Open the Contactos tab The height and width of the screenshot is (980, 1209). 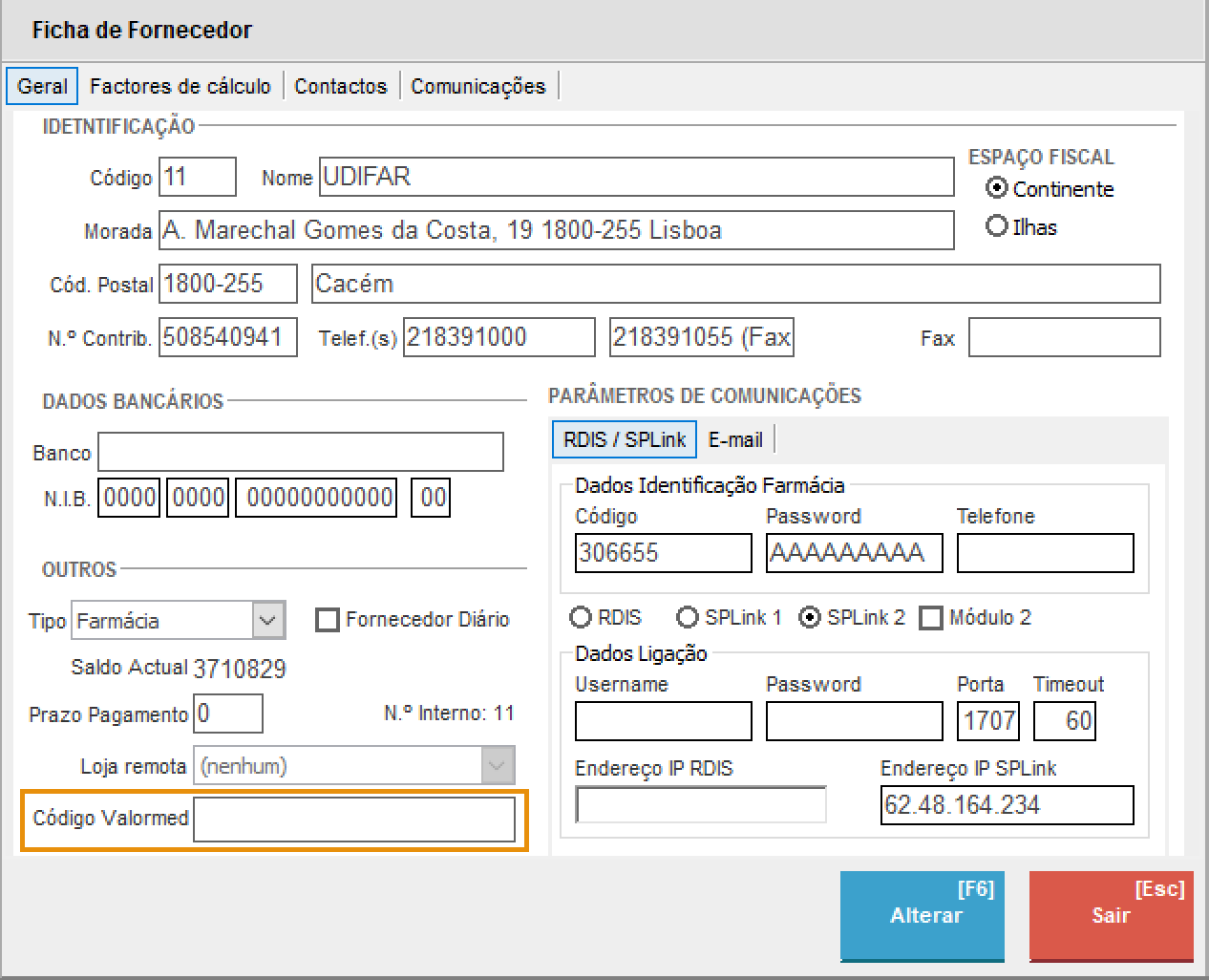click(340, 86)
